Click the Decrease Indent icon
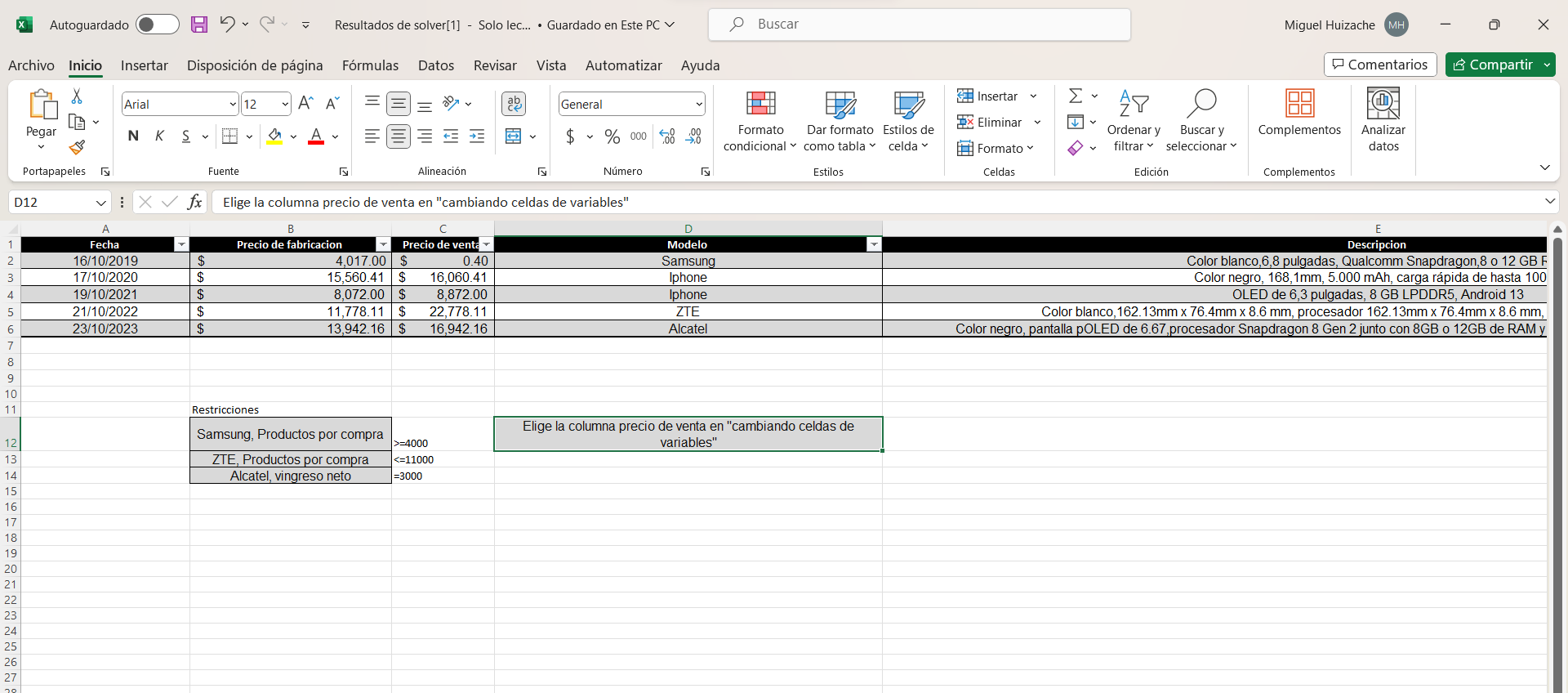The width and height of the screenshot is (1568, 693). pyautogui.click(x=451, y=136)
